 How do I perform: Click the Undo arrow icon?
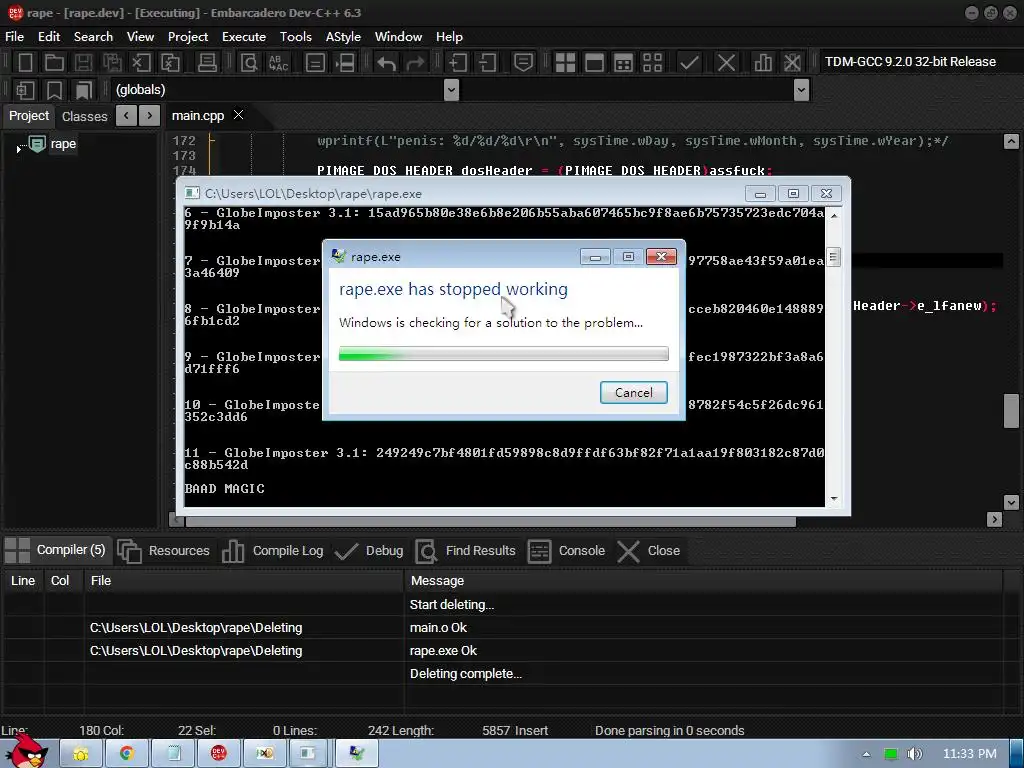tap(386, 63)
